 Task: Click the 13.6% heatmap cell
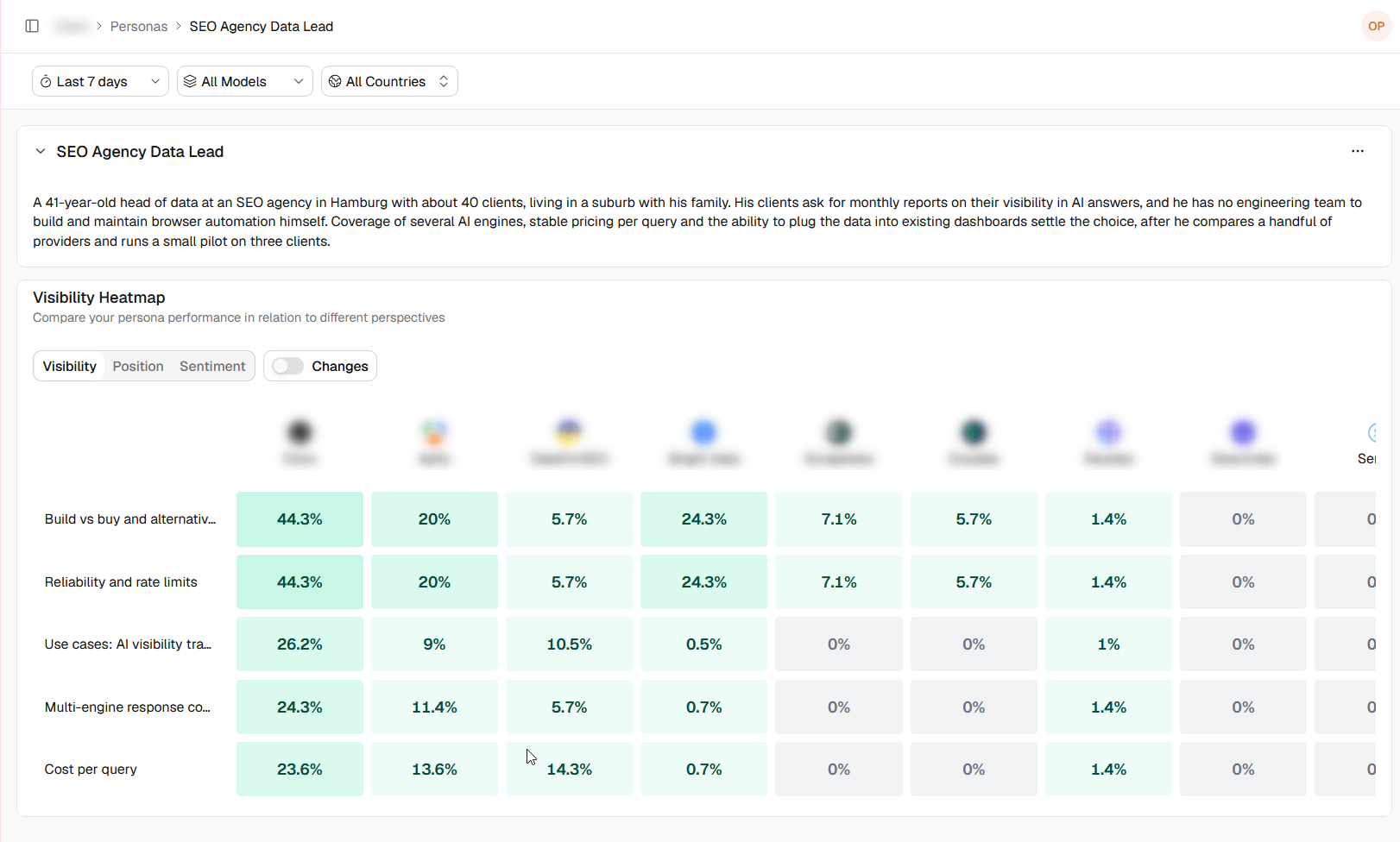click(434, 770)
